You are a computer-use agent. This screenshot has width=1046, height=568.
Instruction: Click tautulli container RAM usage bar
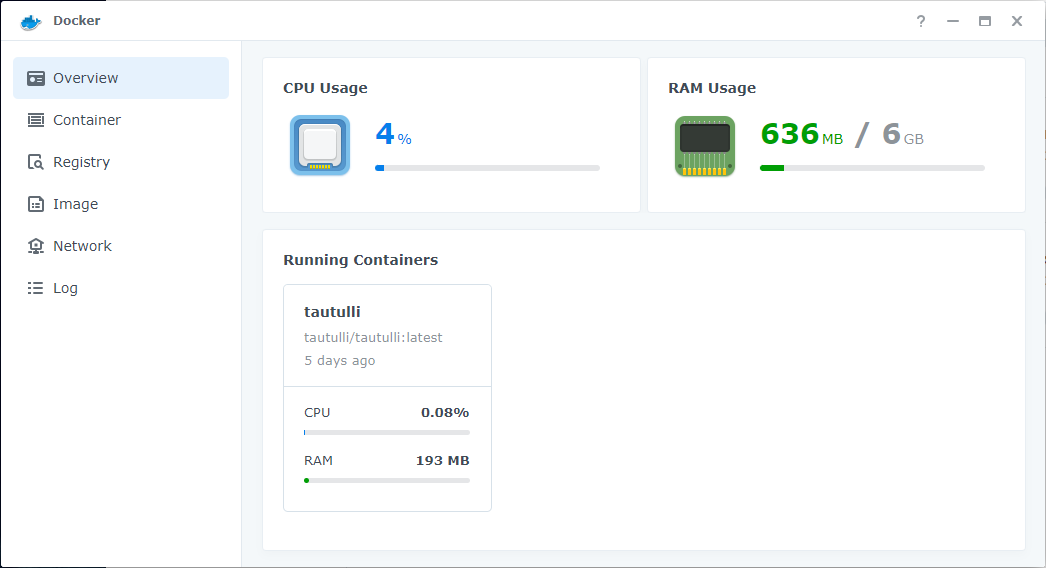tap(387, 481)
